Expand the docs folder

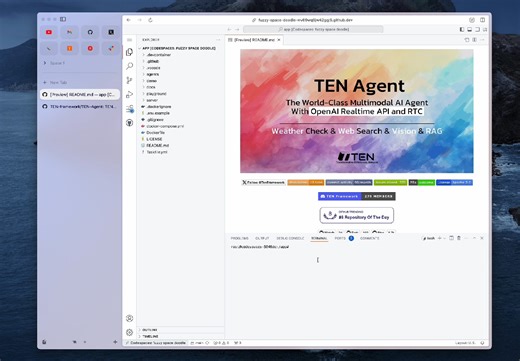[180, 87]
